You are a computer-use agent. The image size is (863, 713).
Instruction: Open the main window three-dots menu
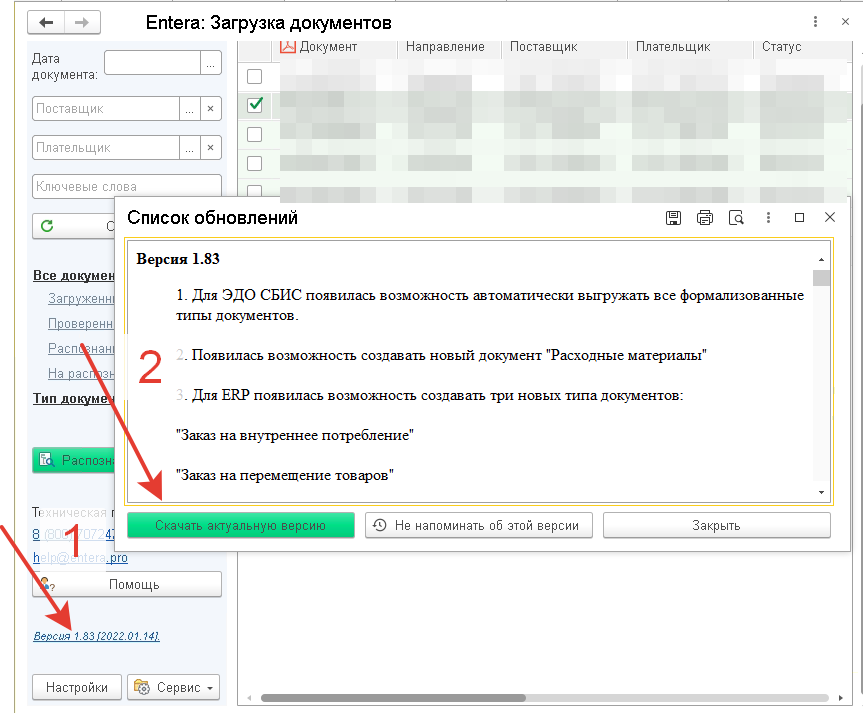(x=815, y=22)
